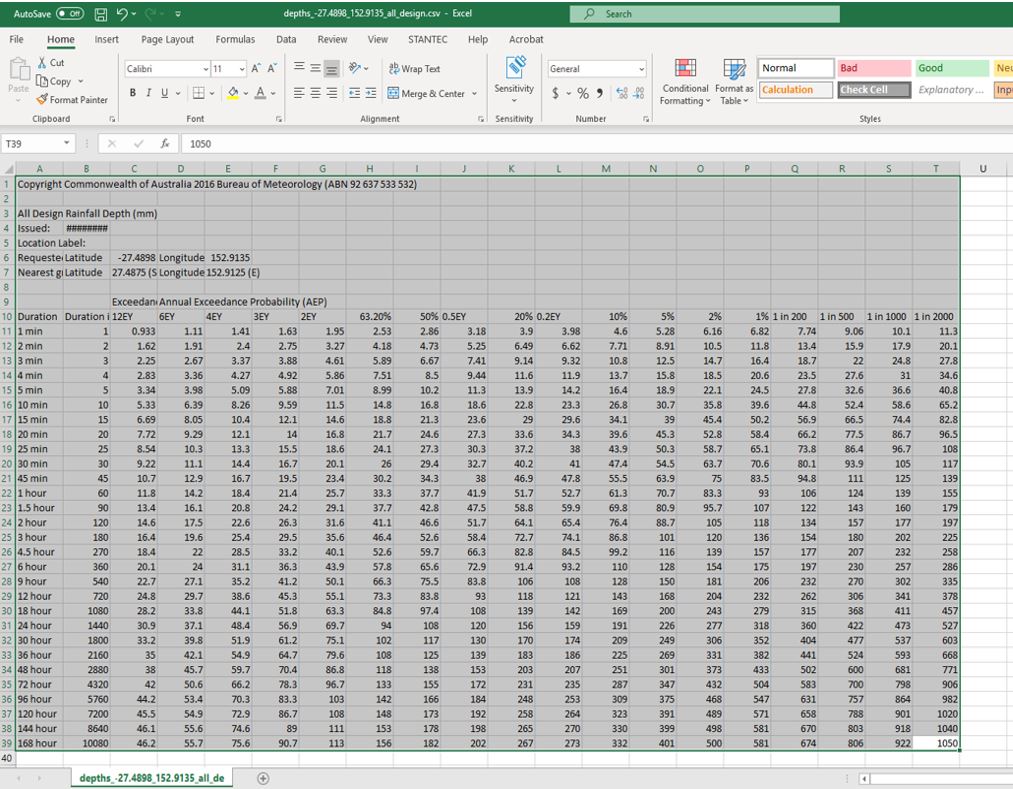Save the workbook with the floppy disk icon
The image size is (1013, 789).
(x=101, y=14)
